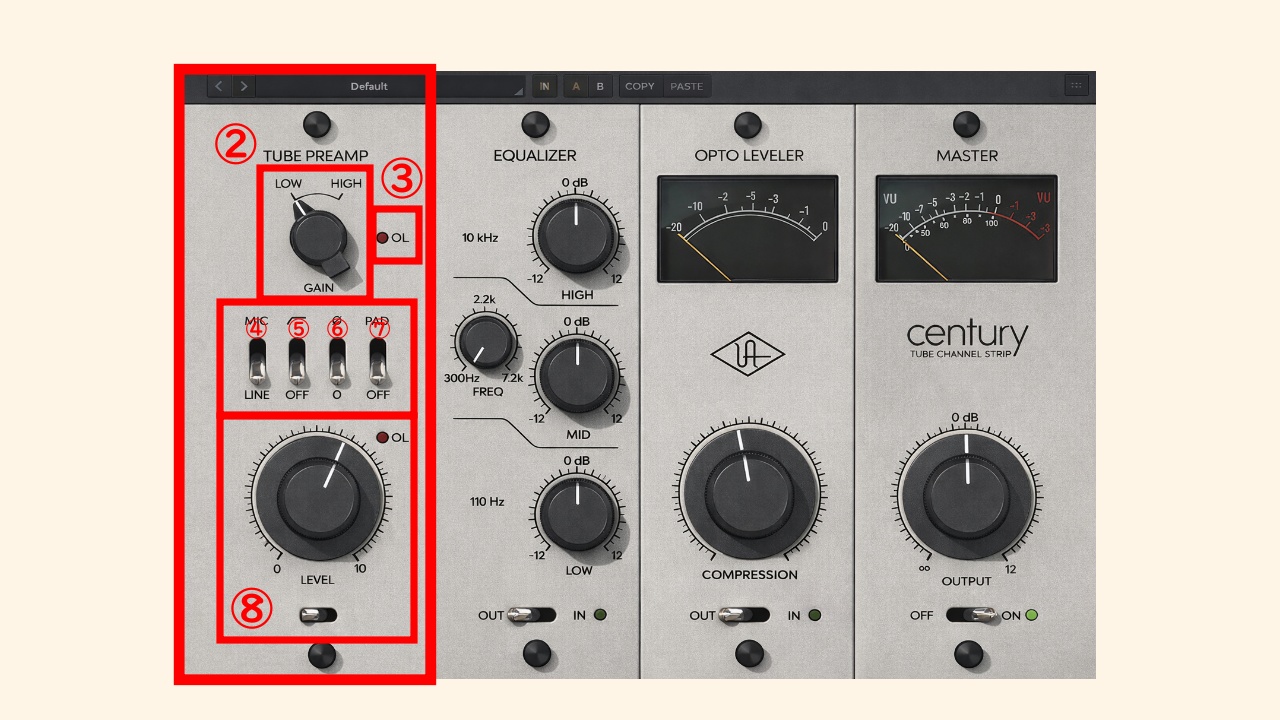Toggle the PAD switch
Image resolution: width=1280 pixels, height=720 pixels.
[x=377, y=361]
